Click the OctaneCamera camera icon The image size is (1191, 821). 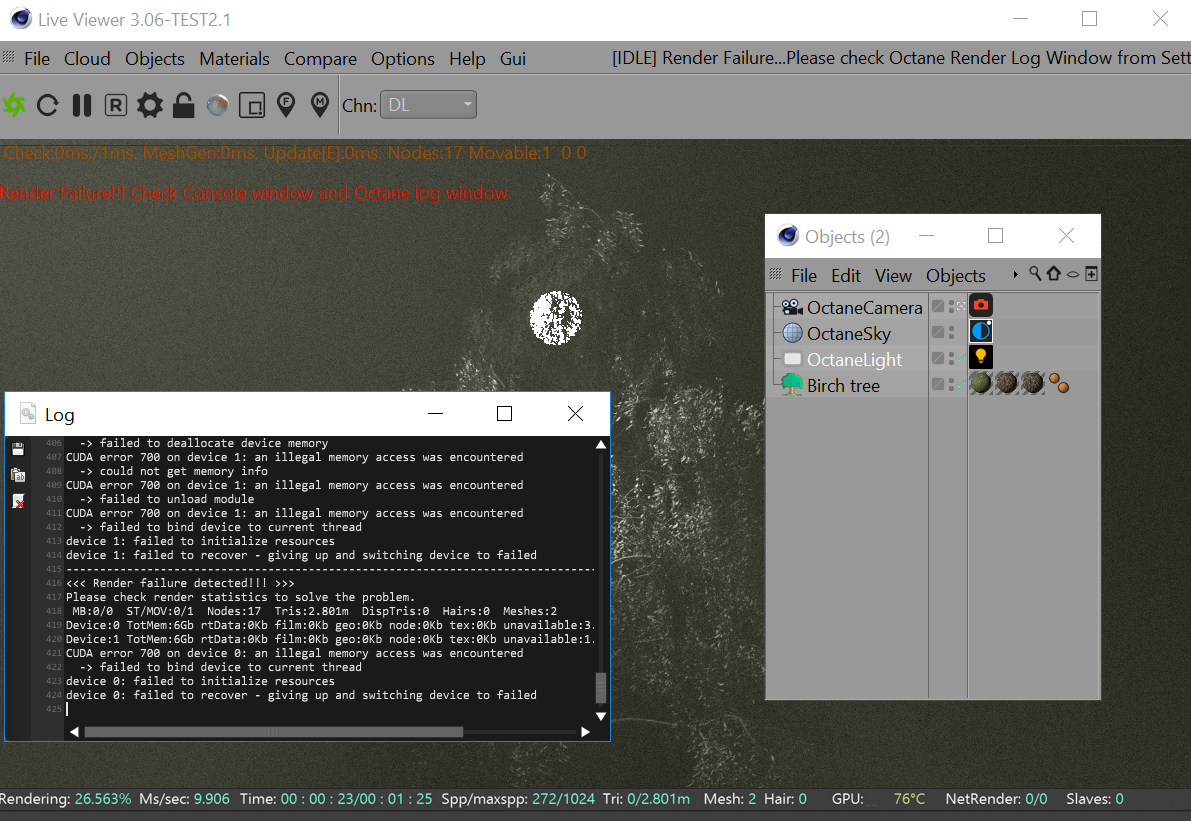pos(792,307)
